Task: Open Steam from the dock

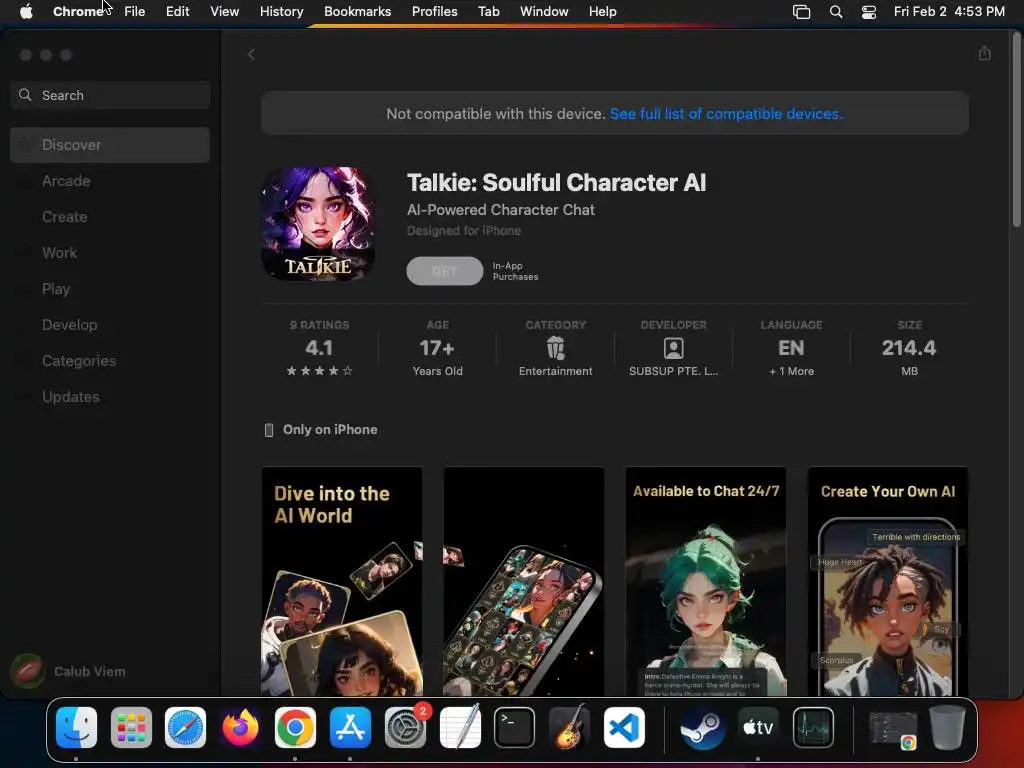Action: point(703,727)
